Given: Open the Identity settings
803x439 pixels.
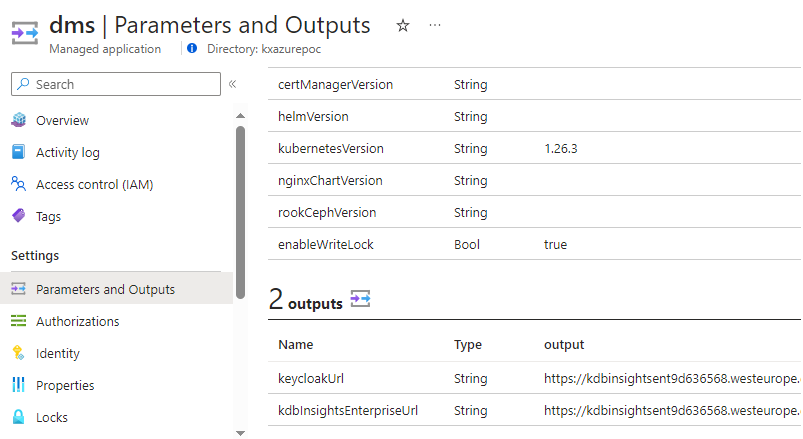Looking at the screenshot, I should (58, 353).
